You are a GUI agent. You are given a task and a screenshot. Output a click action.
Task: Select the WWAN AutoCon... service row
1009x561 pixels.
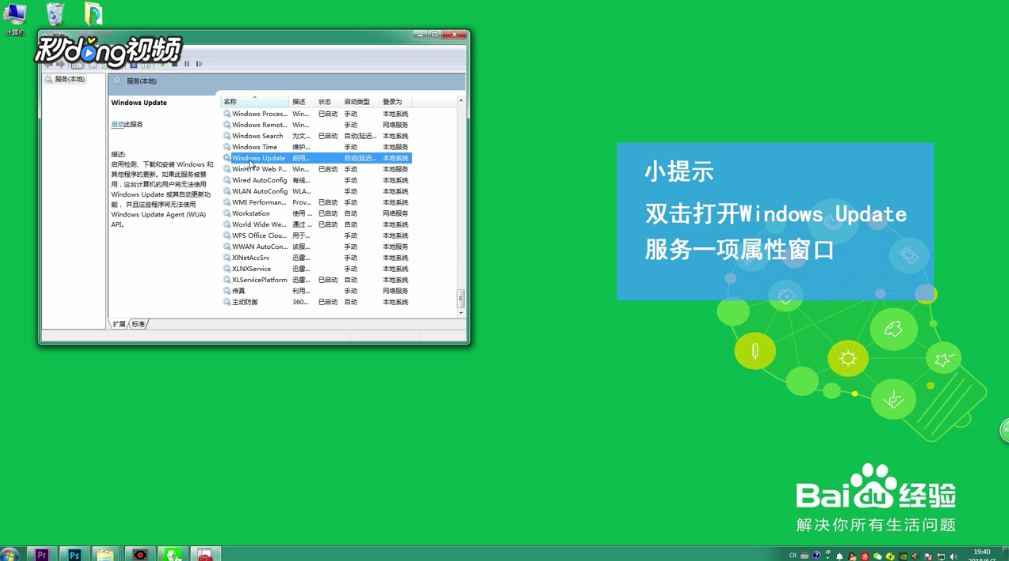pyautogui.click(x=316, y=246)
